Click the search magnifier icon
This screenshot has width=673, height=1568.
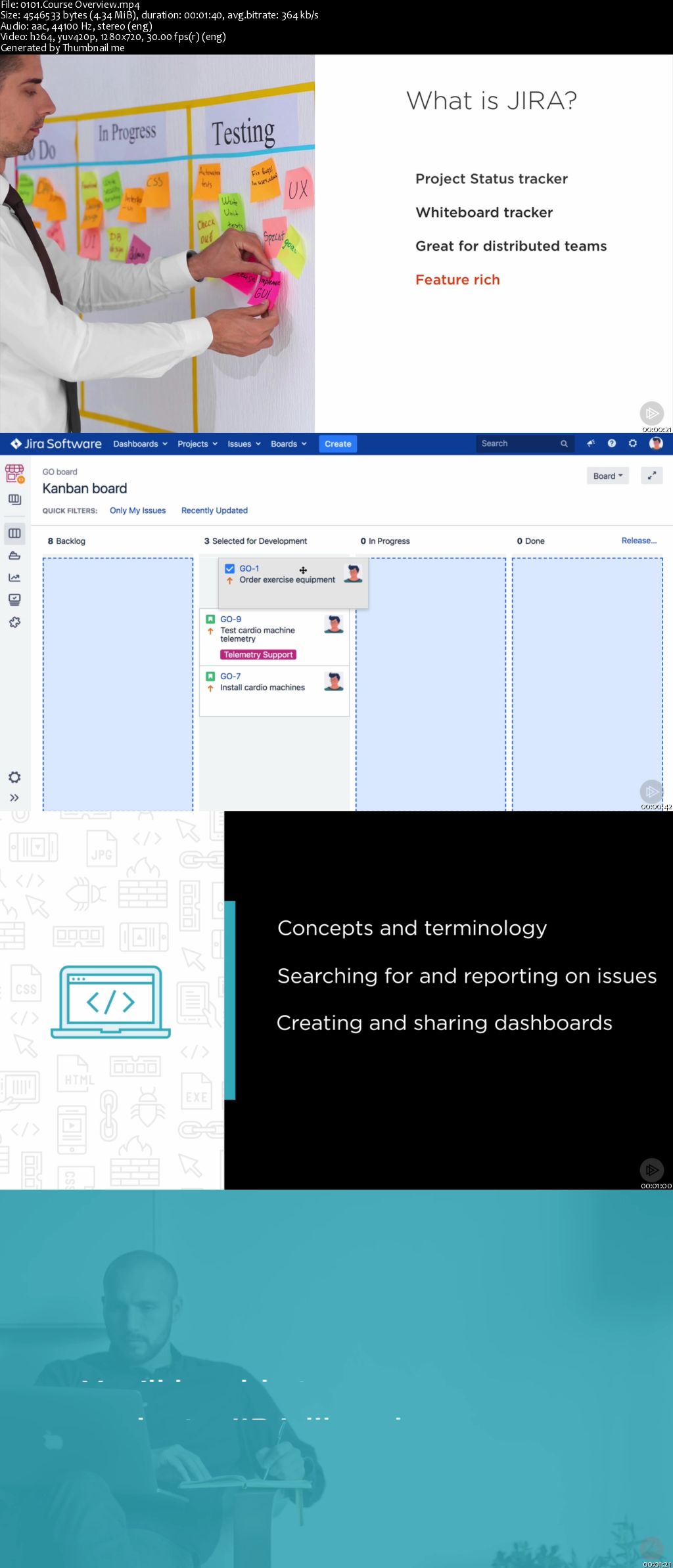point(564,444)
